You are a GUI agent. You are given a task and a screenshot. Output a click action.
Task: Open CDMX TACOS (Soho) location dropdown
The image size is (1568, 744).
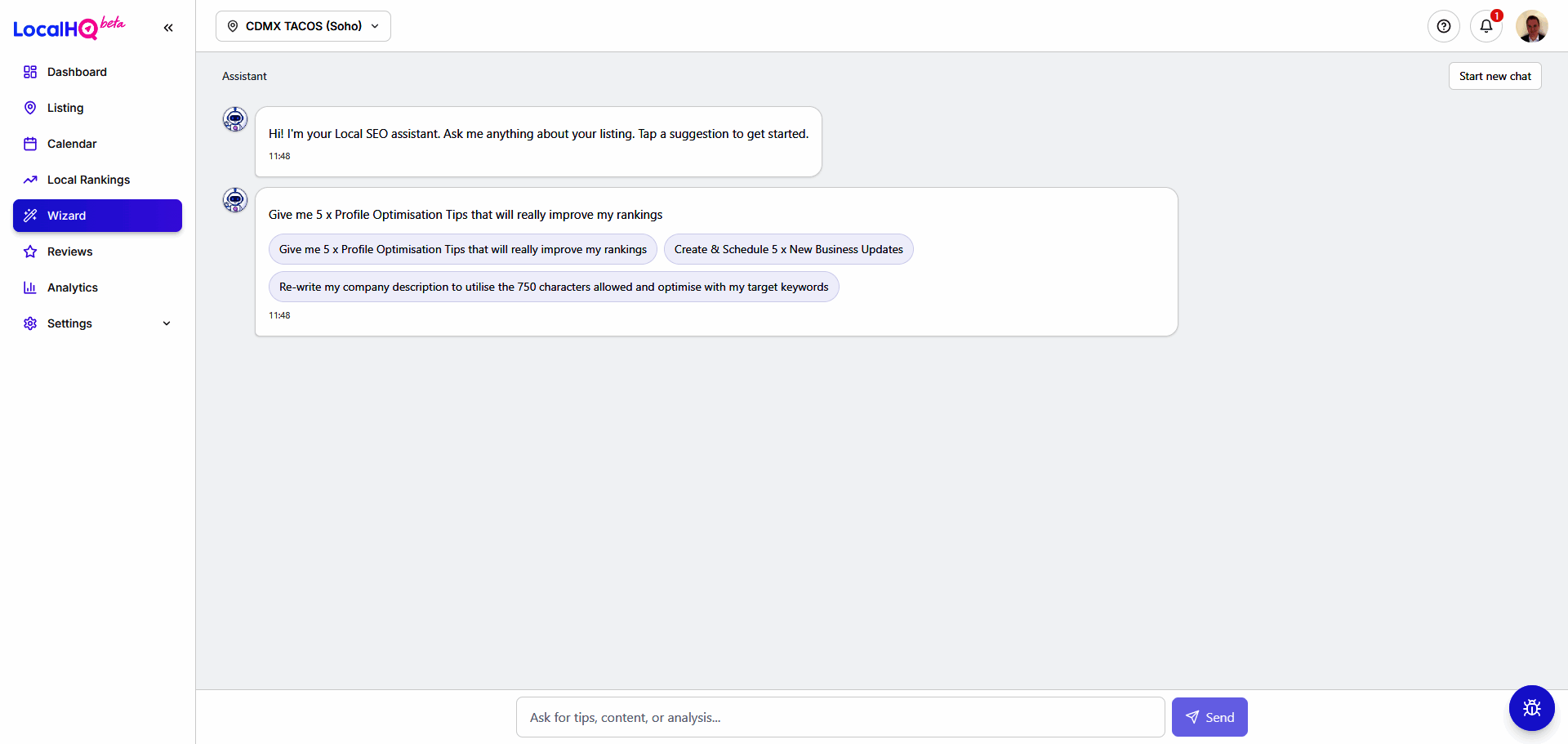(303, 26)
